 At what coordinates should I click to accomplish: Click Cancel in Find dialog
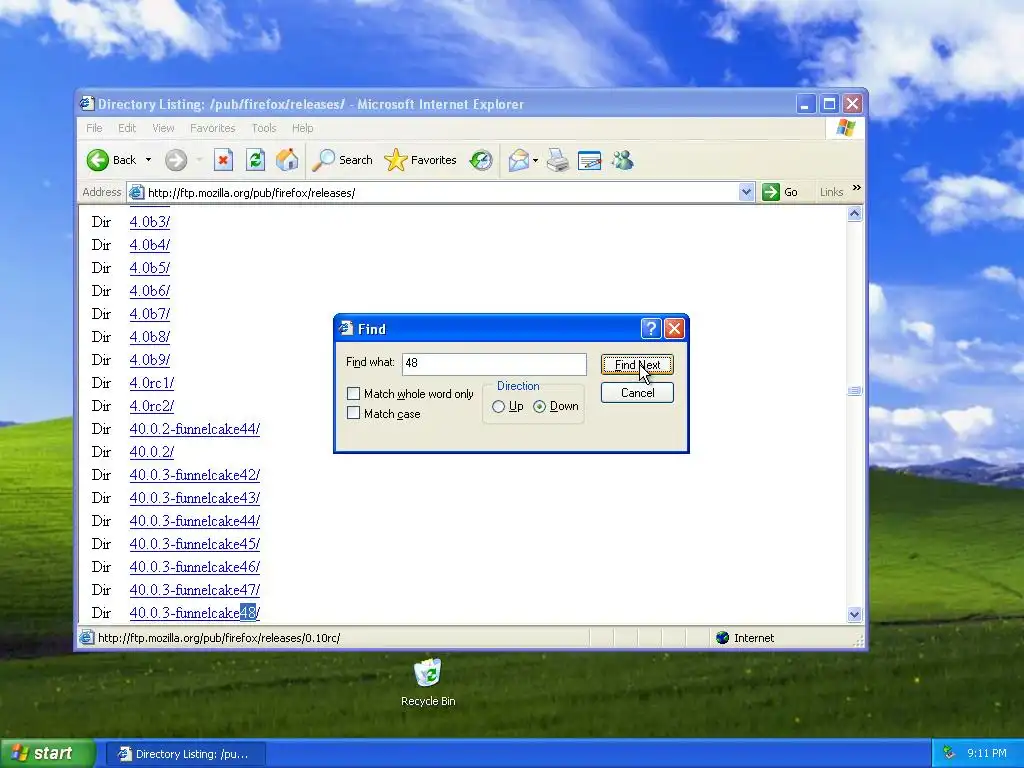[637, 392]
